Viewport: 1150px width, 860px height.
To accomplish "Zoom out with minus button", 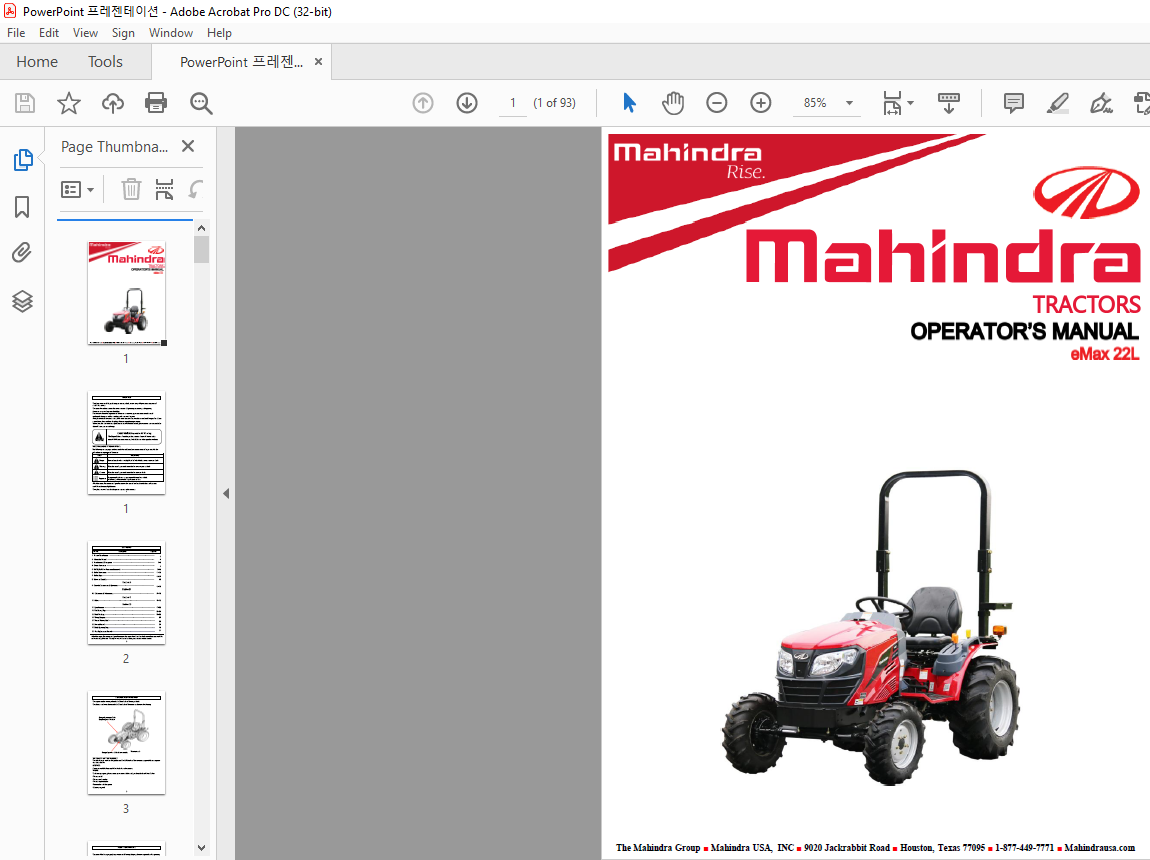I will (717, 103).
